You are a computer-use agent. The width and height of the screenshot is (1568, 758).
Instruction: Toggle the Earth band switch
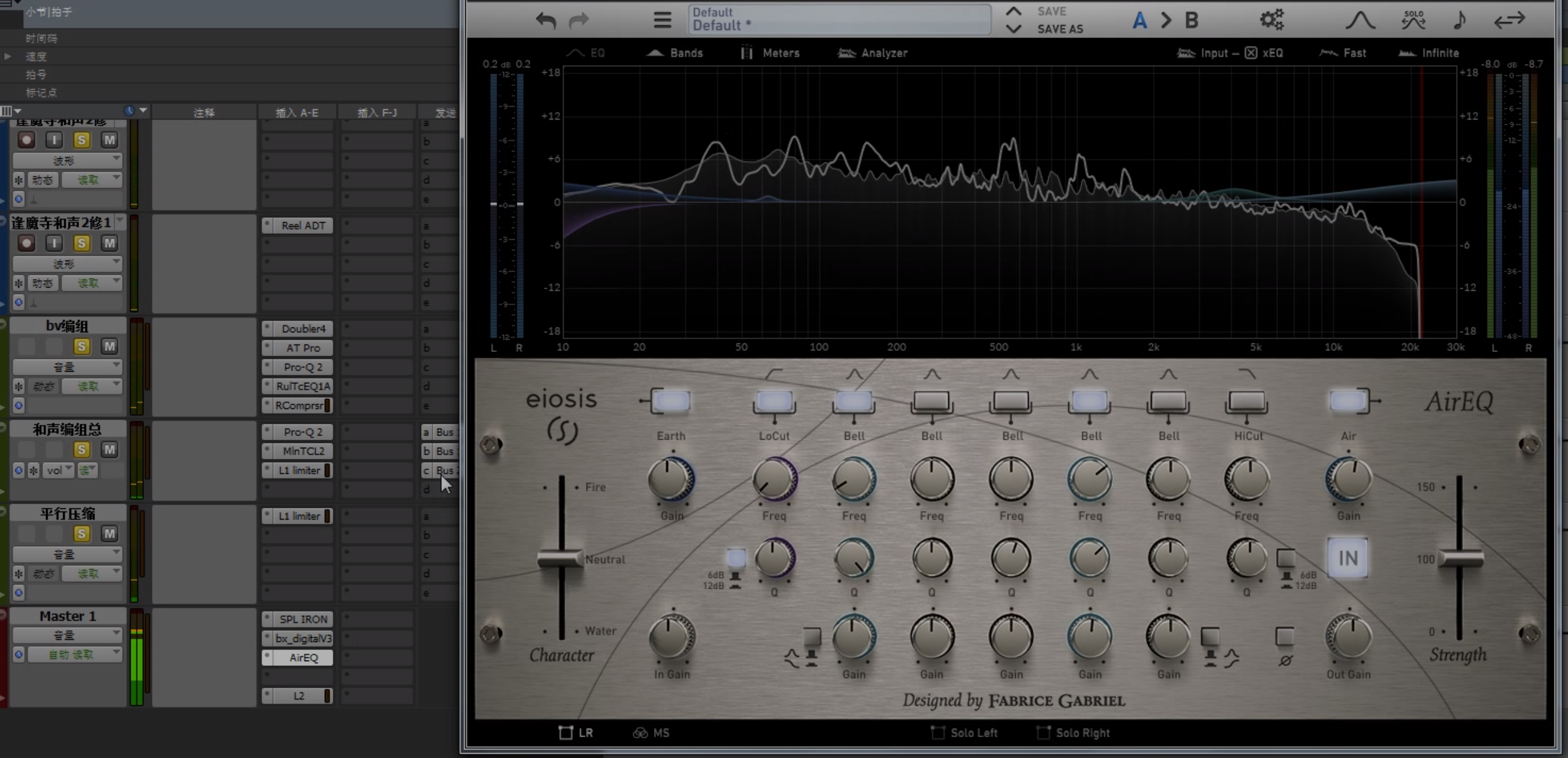click(x=671, y=402)
